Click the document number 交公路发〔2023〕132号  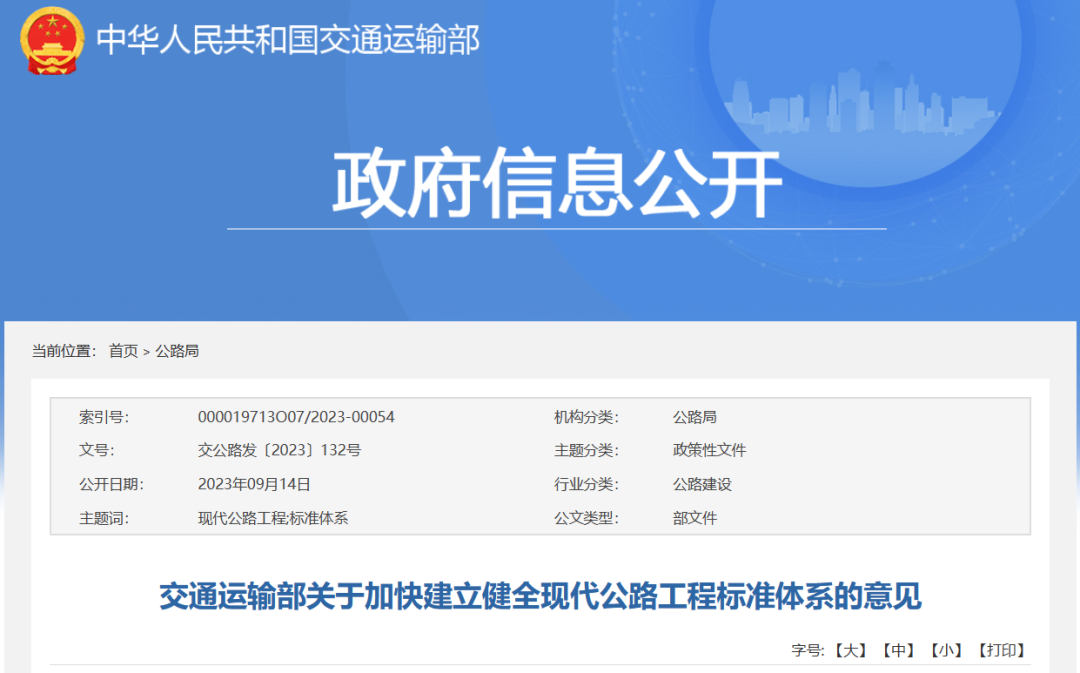tap(279, 450)
